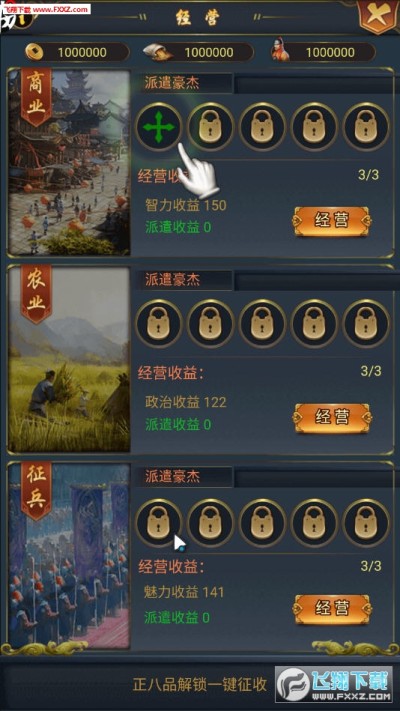The height and width of the screenshot is (711, 400).
Task: Tap the green plus slot in 商业
Action: tap(159, 127)
